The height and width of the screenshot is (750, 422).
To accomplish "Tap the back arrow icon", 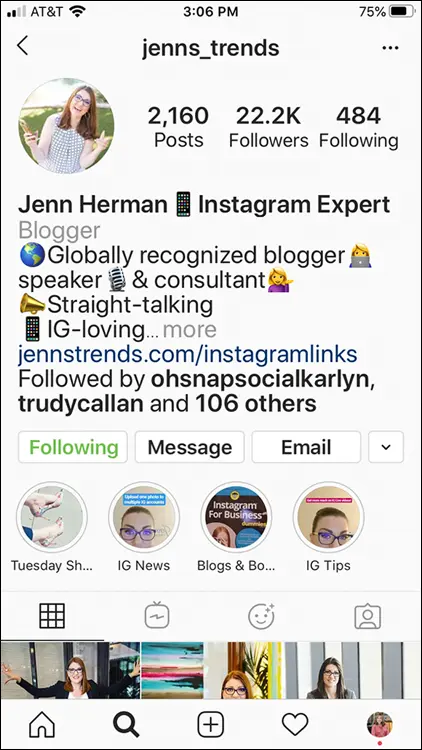I will point(22,46).
